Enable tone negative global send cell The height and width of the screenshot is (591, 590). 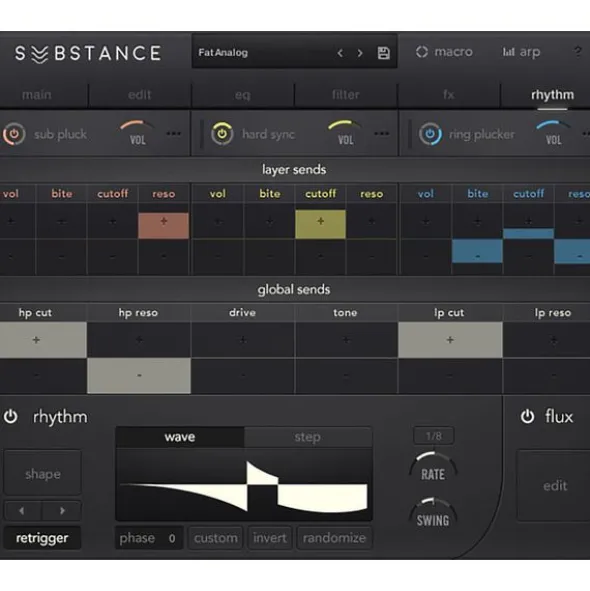[x=346, y=375]
